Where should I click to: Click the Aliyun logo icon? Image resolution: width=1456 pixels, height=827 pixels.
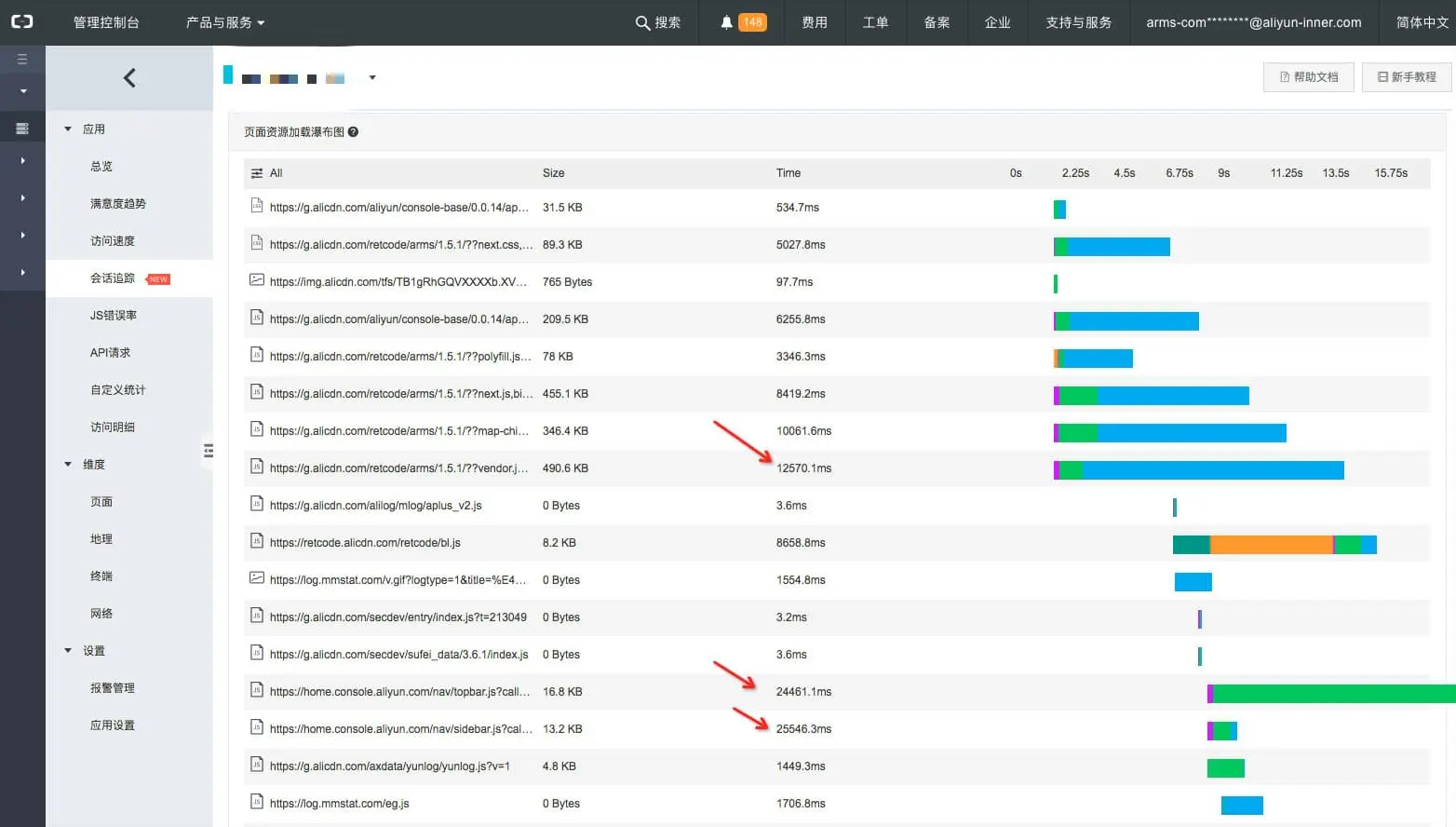click(21, 21)
